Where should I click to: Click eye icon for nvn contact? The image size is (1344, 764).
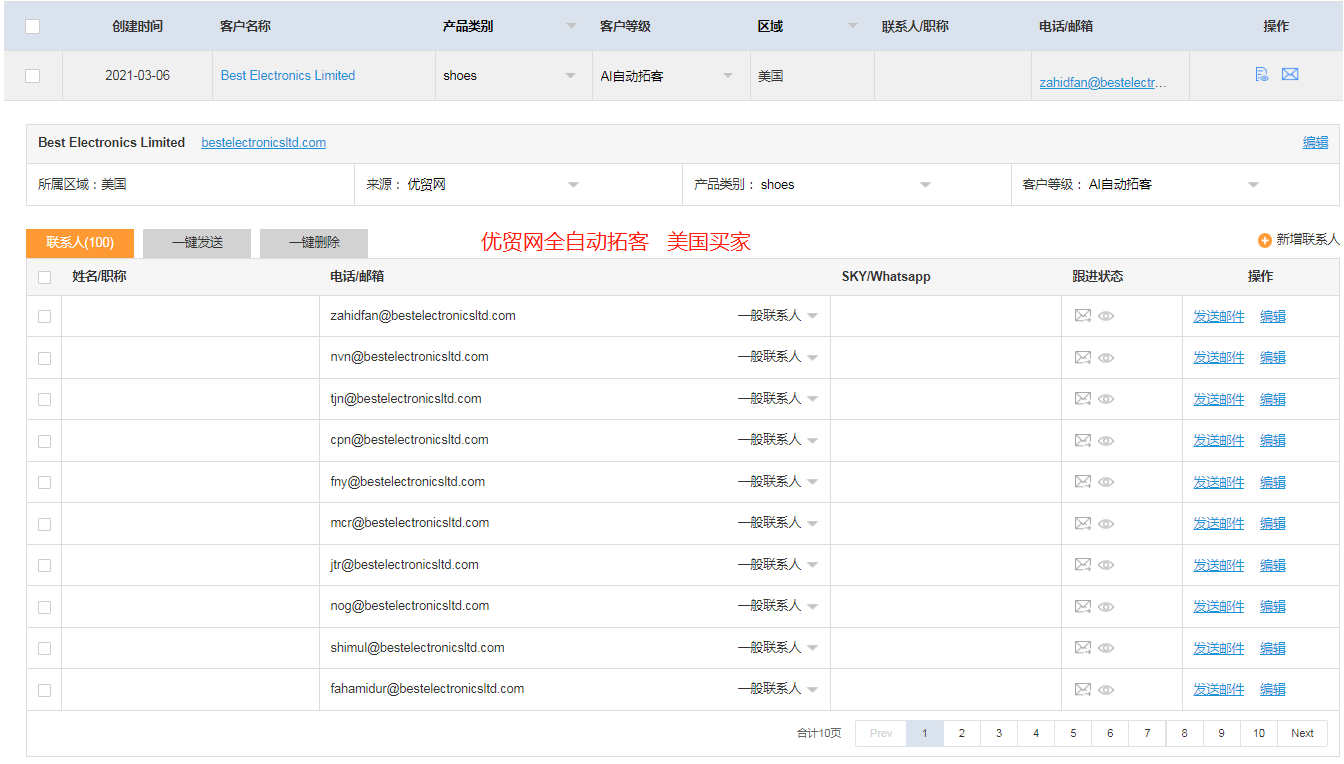pos(1106,357)
